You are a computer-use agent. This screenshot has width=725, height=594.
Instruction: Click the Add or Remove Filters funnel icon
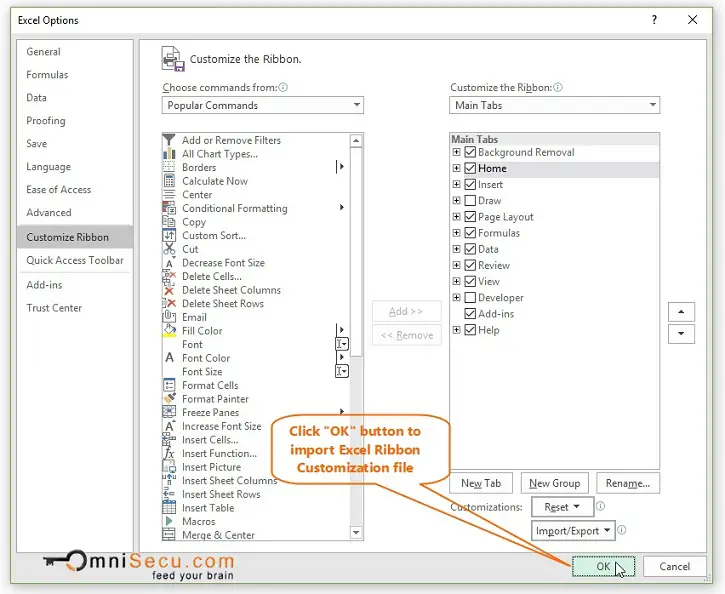click(169, 140)
